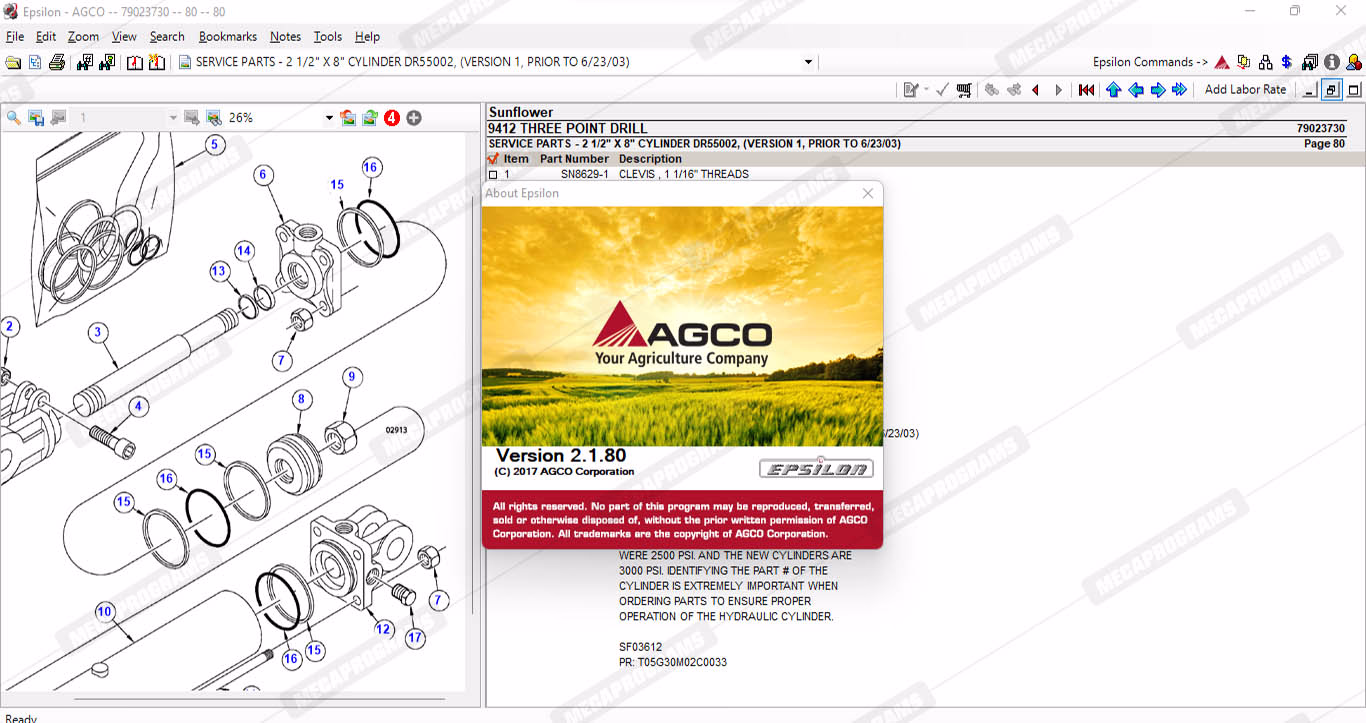Click the shopping cart icon
The width and height of the screenshot is (1366, 723).
pyautogui.click(x=964, y=90)
